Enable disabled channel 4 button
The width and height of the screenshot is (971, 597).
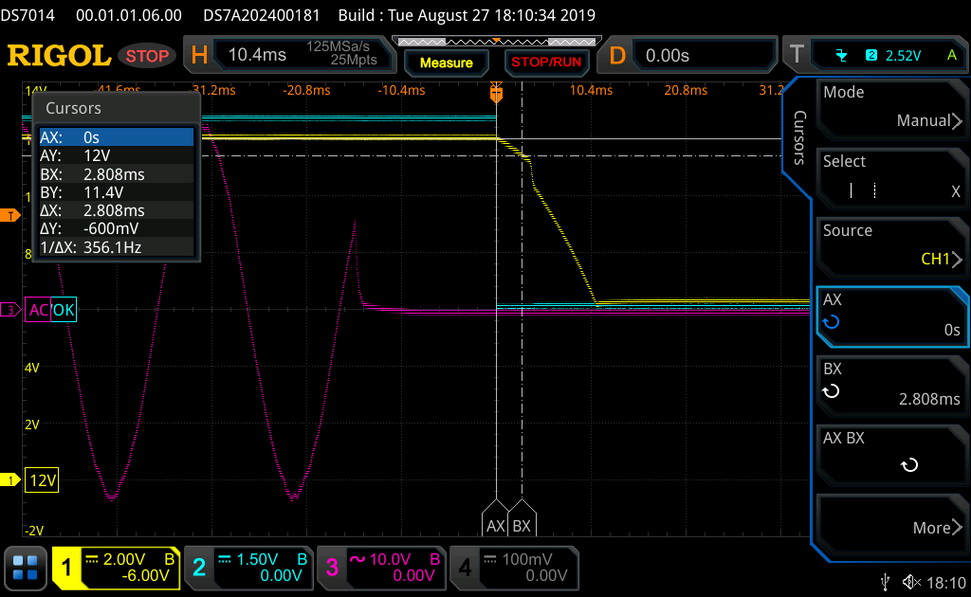(464, 567)
